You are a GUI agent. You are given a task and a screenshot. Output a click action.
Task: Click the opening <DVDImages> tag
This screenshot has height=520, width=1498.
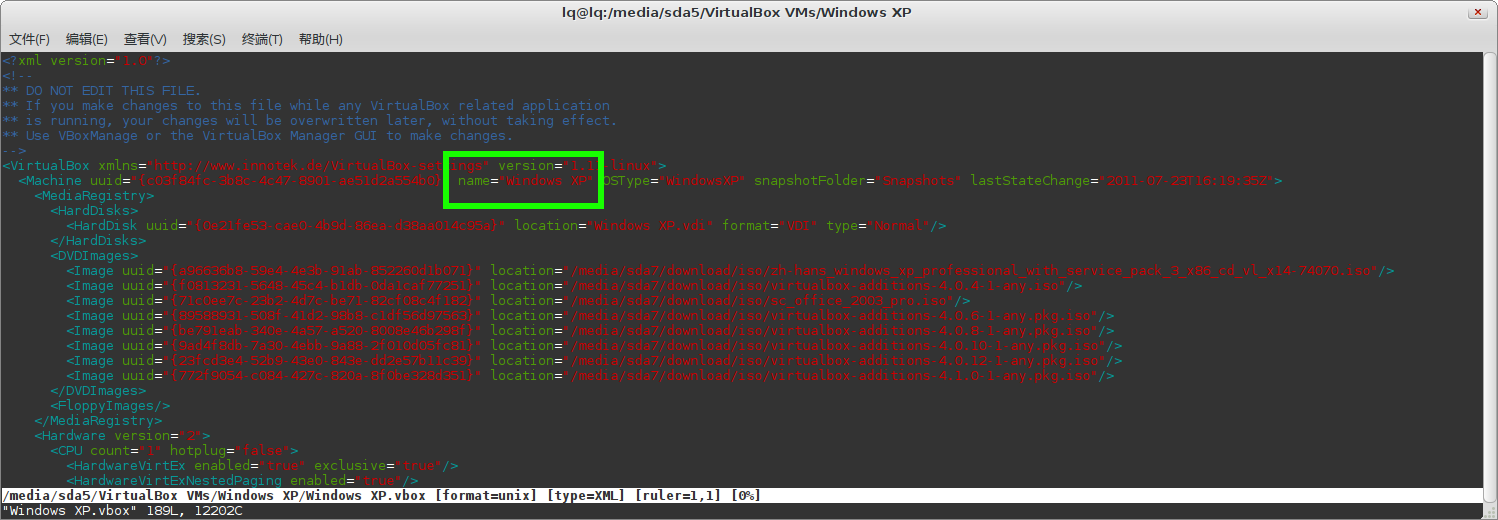[x=95, y=255]
